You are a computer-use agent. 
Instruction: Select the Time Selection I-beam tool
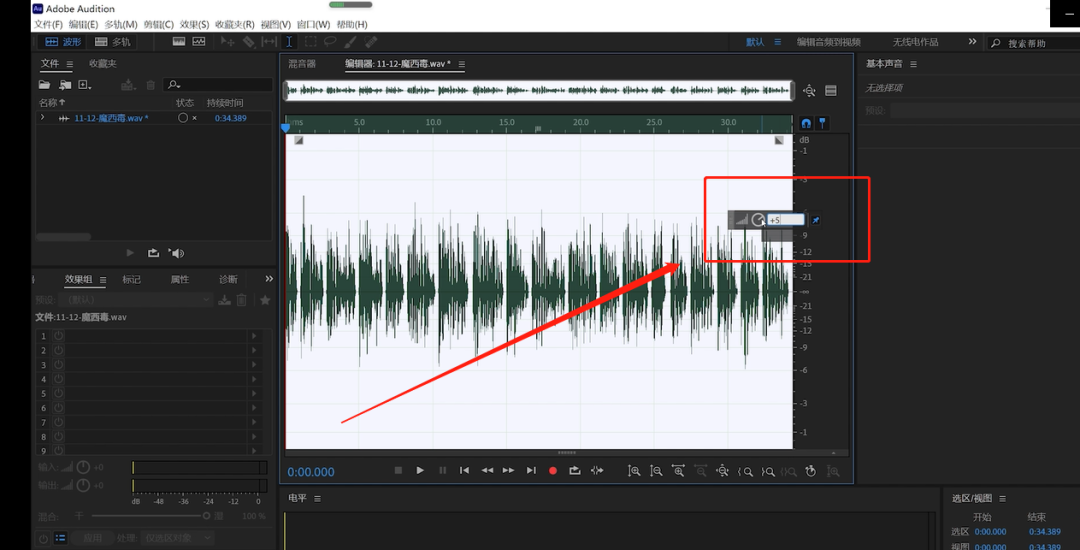[289, 42]
